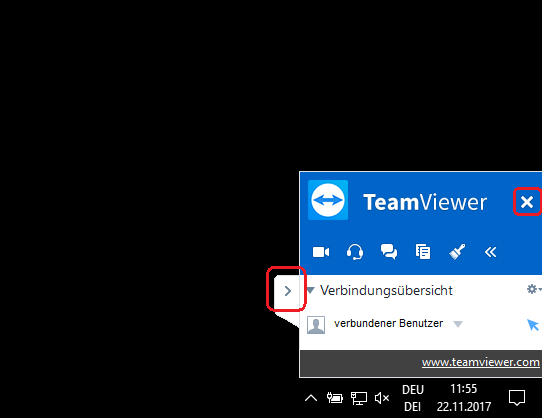
Task: Start video with the camera icon
Action: (x=321, y=252)
